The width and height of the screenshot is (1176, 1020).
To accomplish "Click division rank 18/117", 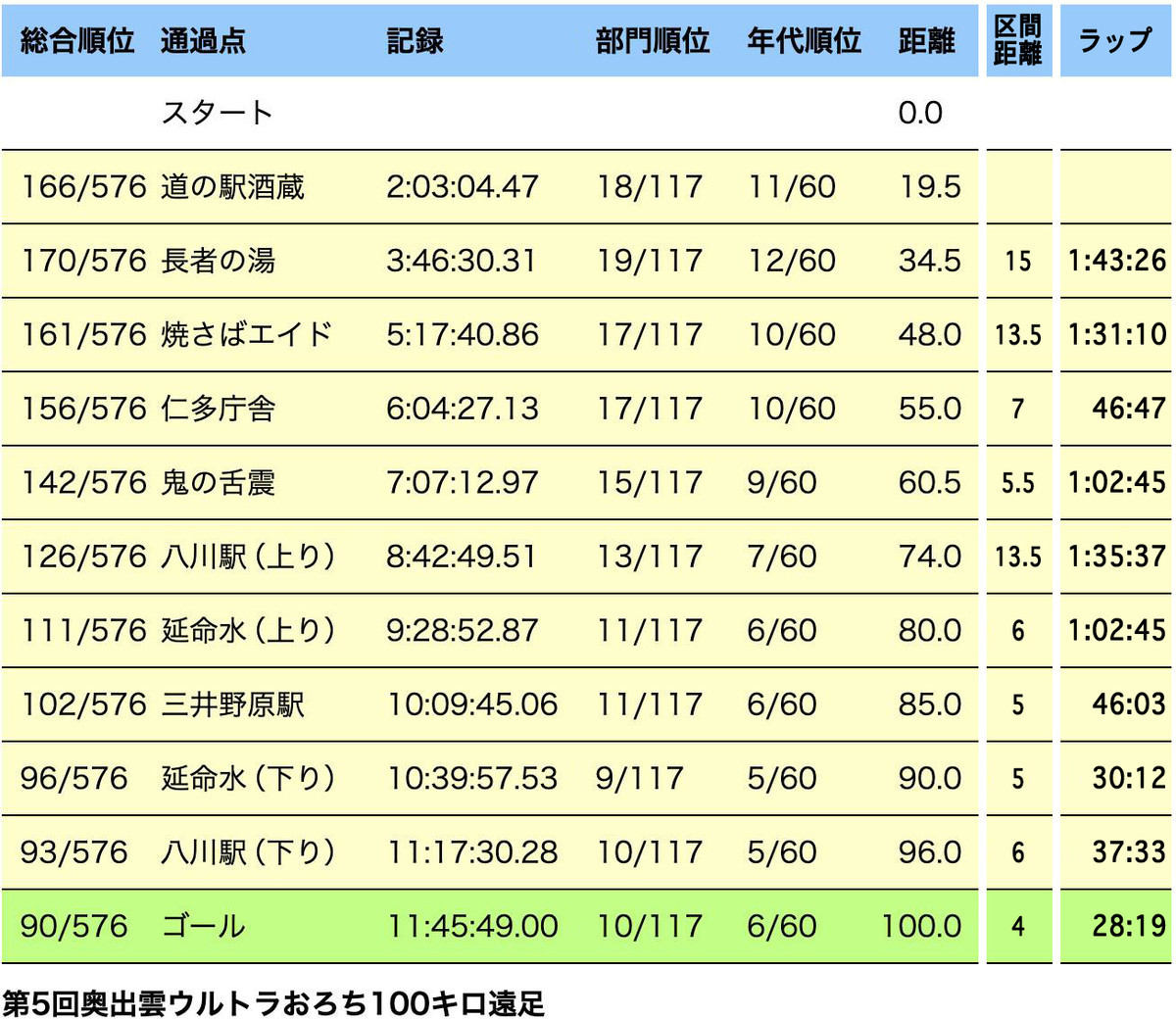I will click(x=650, y=187).
